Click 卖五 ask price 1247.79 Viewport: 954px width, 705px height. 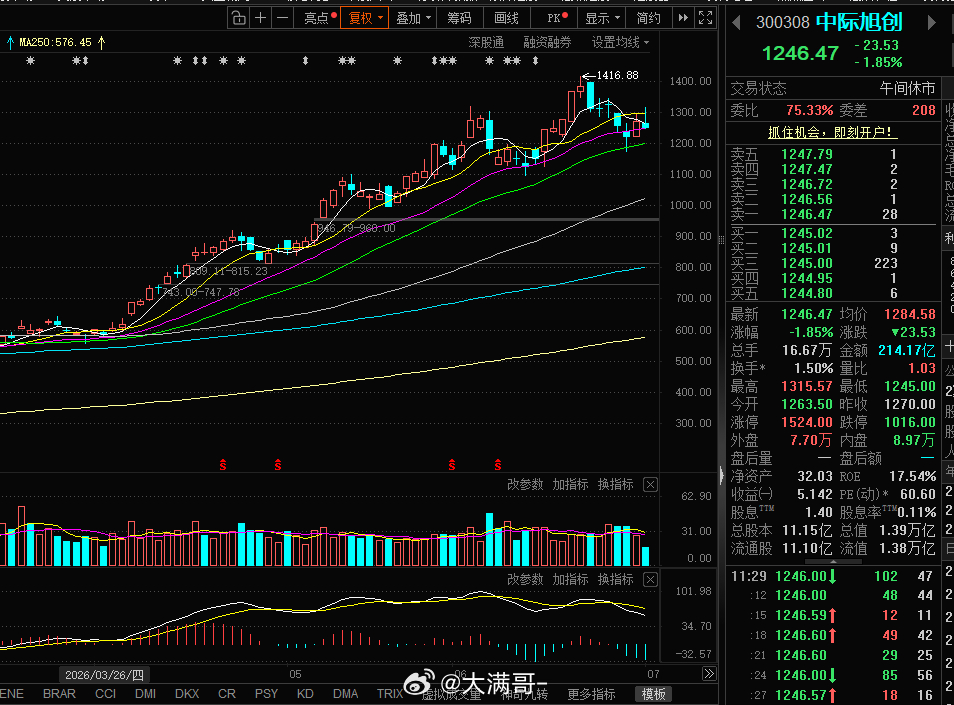point(807,155)
